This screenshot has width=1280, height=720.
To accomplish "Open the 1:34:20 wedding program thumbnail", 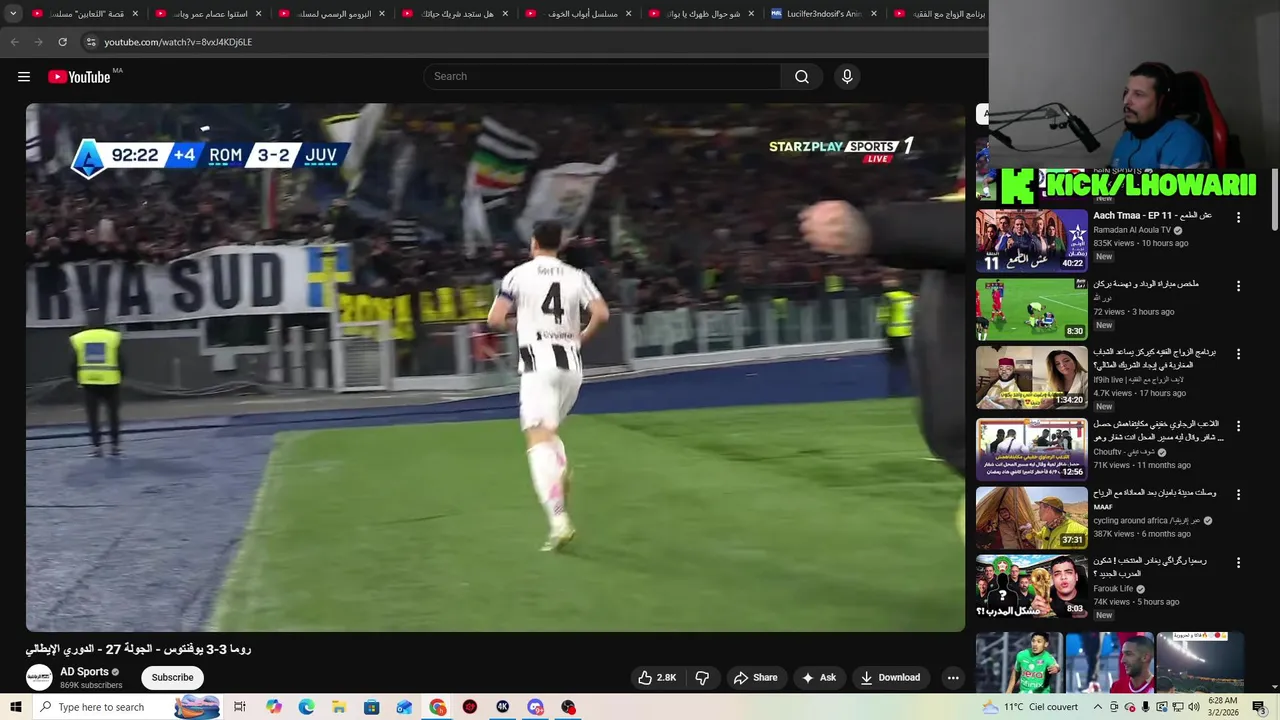I will pos(1031,378).
